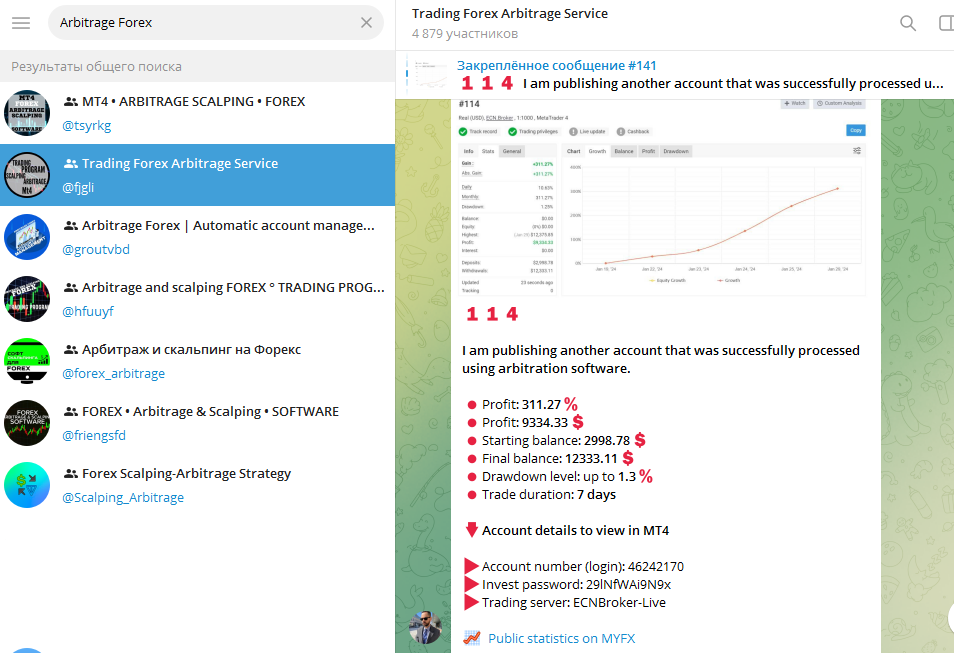Viewport: 954px width, 653px height.
Task: Click Account number (login): 46242170 line
Action: [x=574, y=567]
